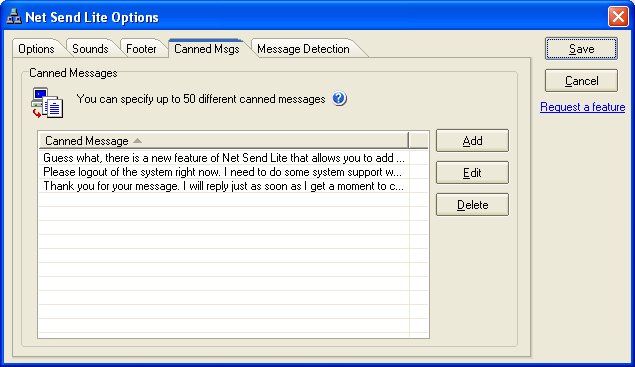
Task: Click the Cancel button
Action: point(581,81)
